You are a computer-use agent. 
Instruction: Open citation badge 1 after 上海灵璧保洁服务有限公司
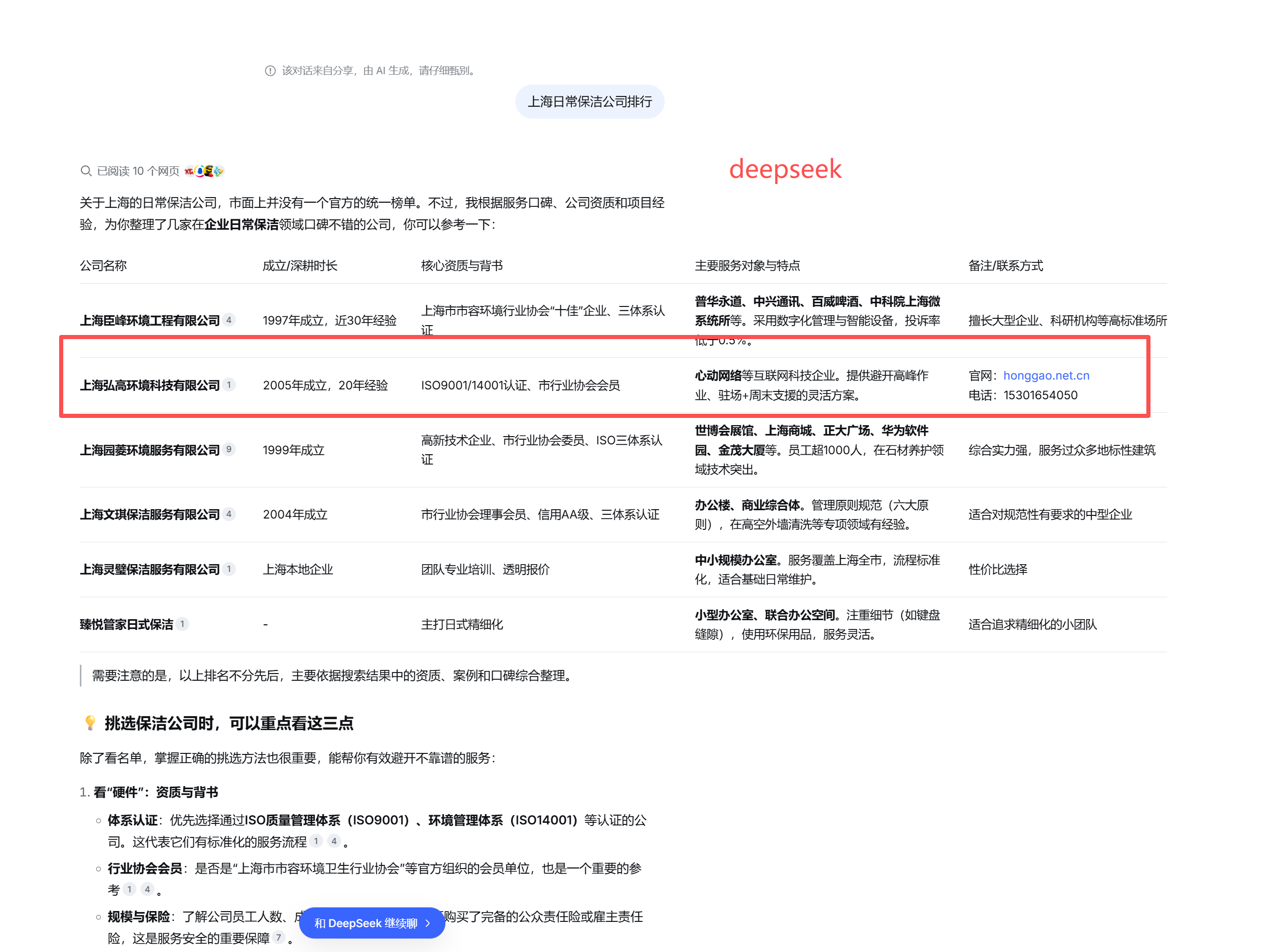pyautogui.click(x=229, y=569)
